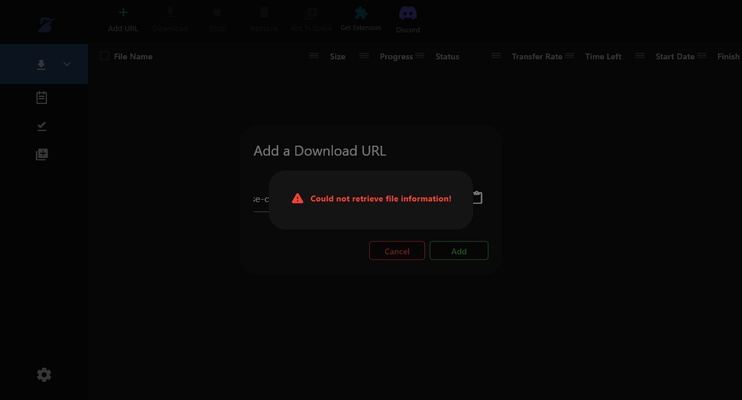
Task: Sort by the Time Left column header
Action: click(603, 57)
